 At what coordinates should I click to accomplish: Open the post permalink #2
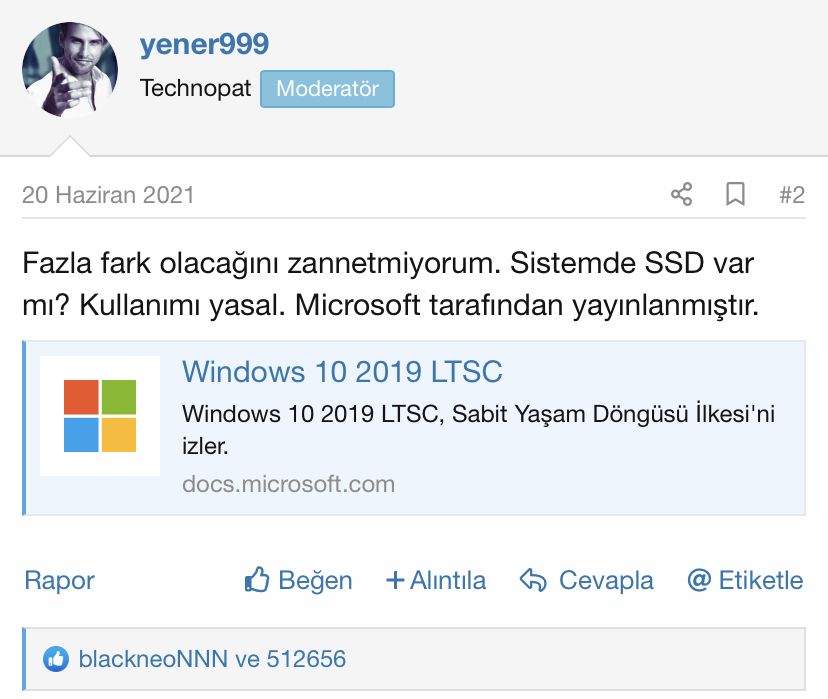pos(792,195)
